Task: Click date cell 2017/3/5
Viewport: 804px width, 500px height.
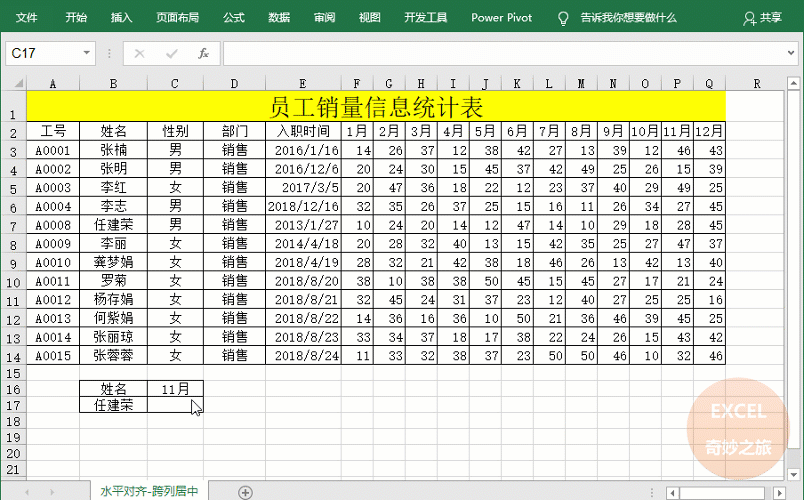Action: coord(303,188)
